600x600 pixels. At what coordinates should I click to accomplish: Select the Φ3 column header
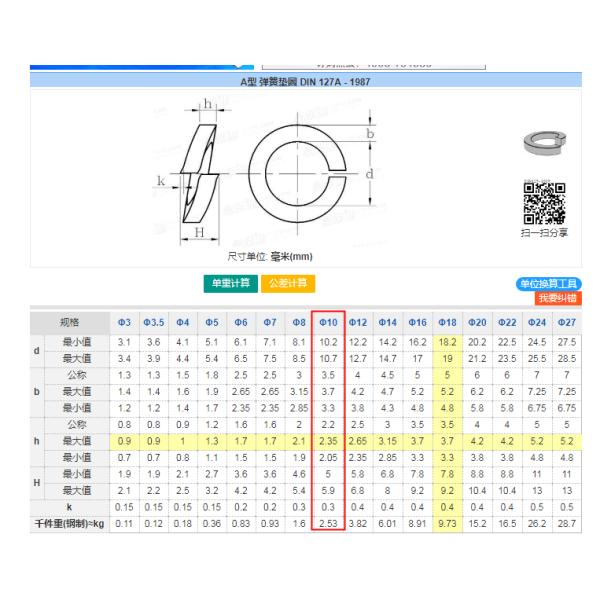125,323
